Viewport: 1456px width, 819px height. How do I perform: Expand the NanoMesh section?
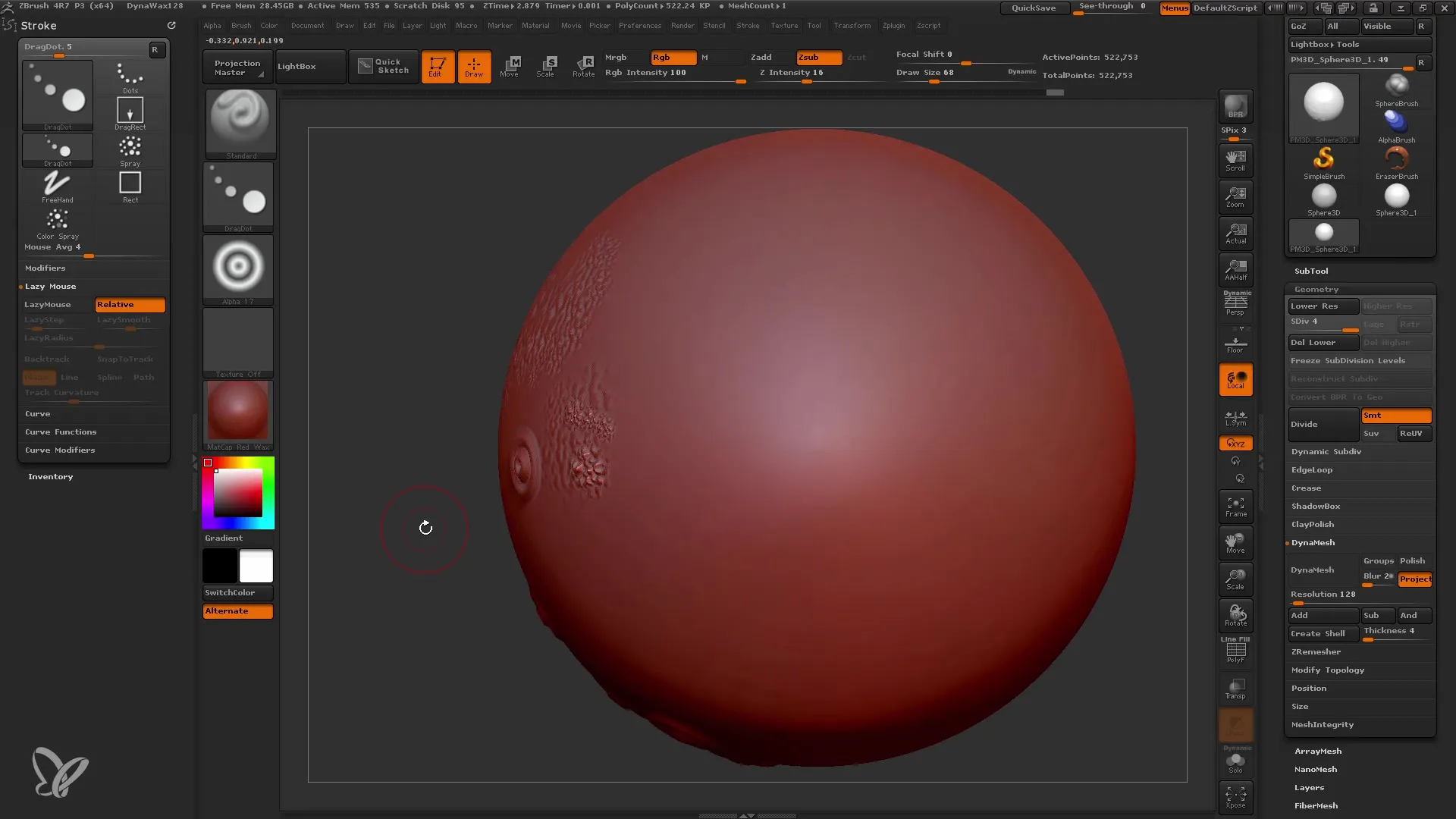click(x=1316, y=770)
